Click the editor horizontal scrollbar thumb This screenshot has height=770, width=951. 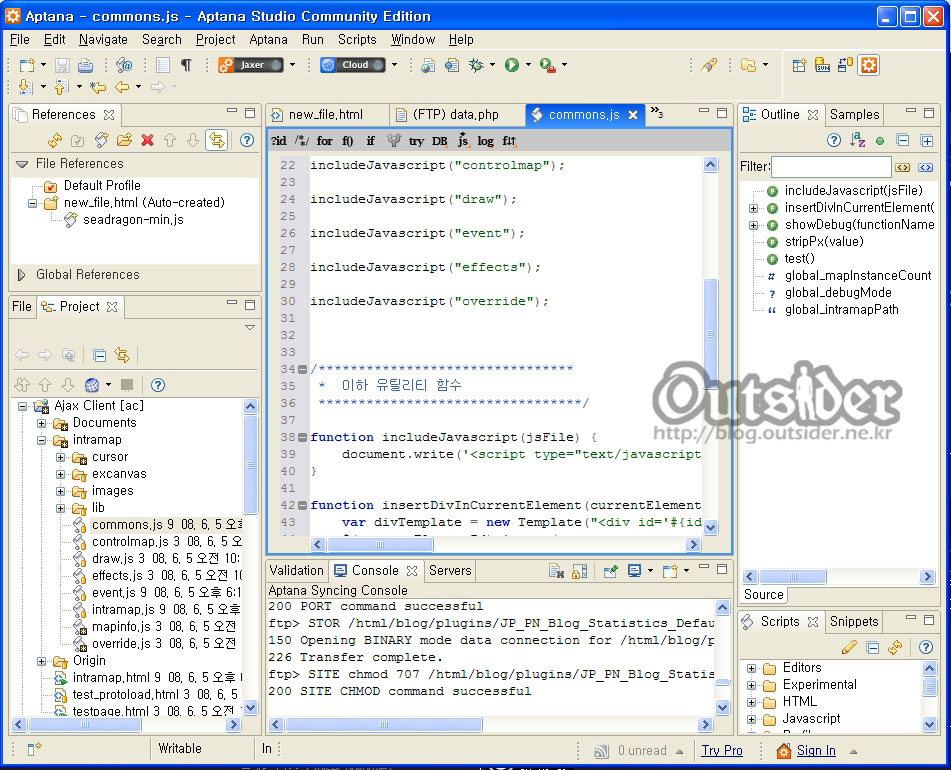tap(380, 544)
